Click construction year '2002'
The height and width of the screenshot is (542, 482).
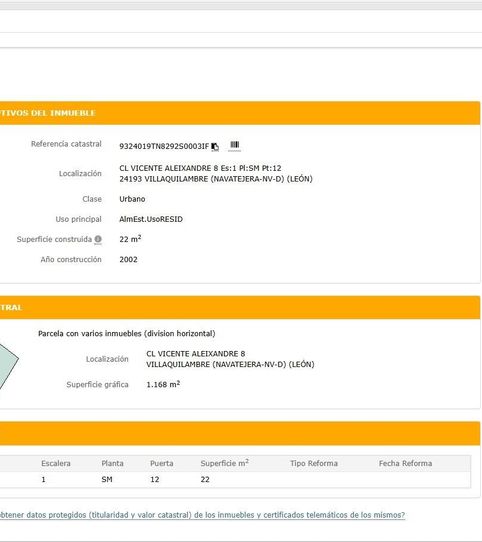point(128,260)
